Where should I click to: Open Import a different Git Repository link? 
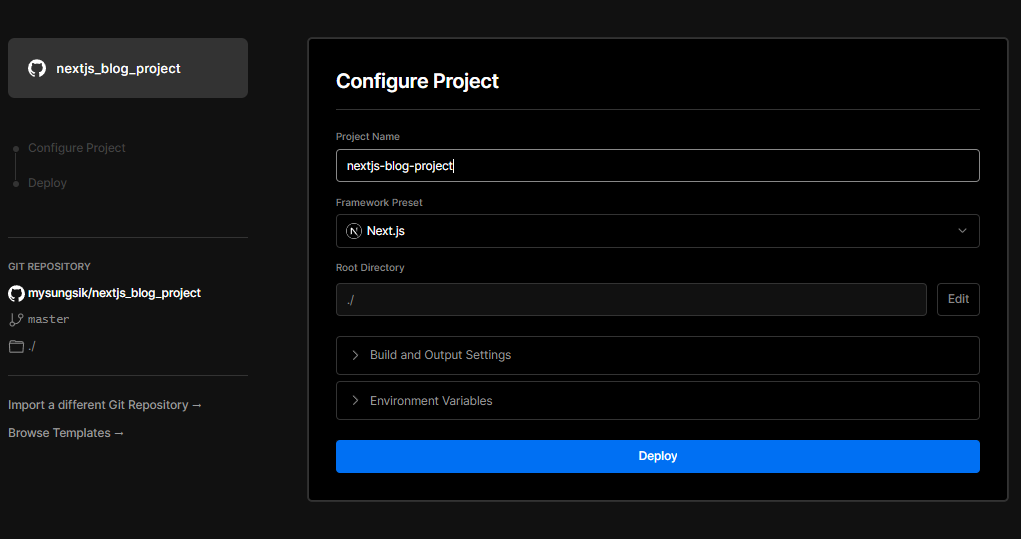pyautogui.click(x=105, y=405)
